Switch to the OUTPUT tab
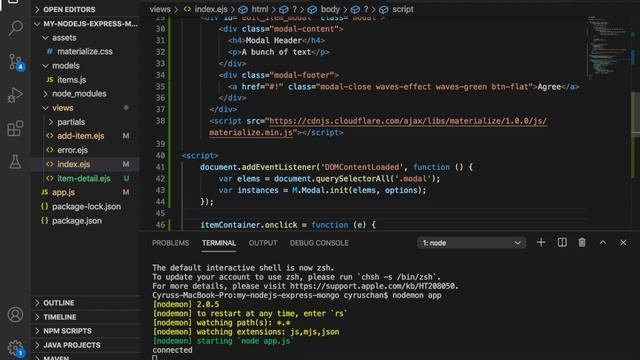 [263, 243]
